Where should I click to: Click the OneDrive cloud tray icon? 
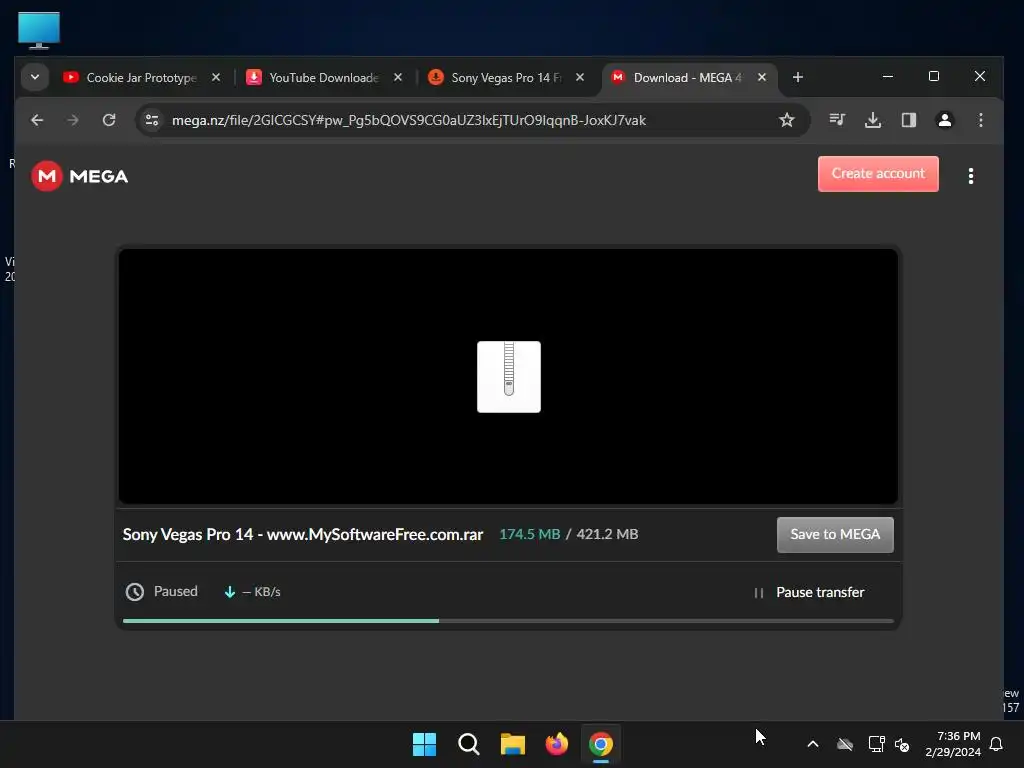(x=845, y=744)
